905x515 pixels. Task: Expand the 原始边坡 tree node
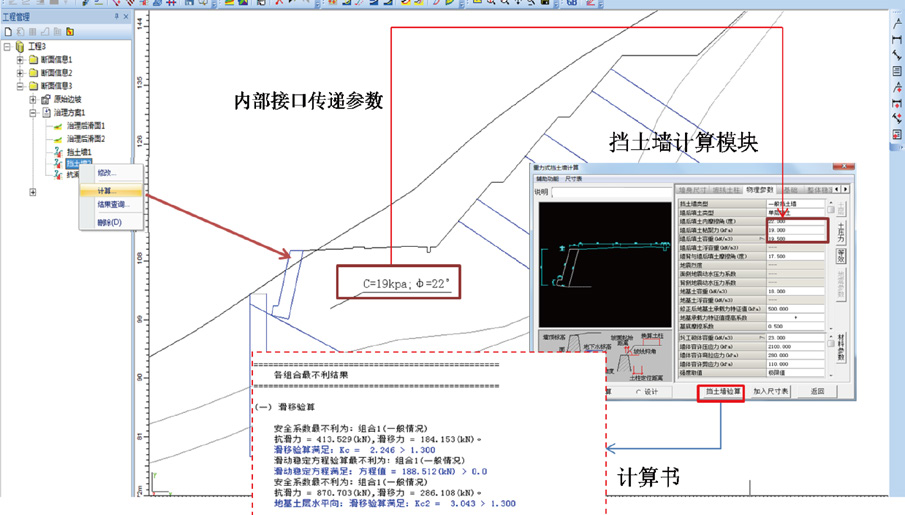click(x=33, y=99)
